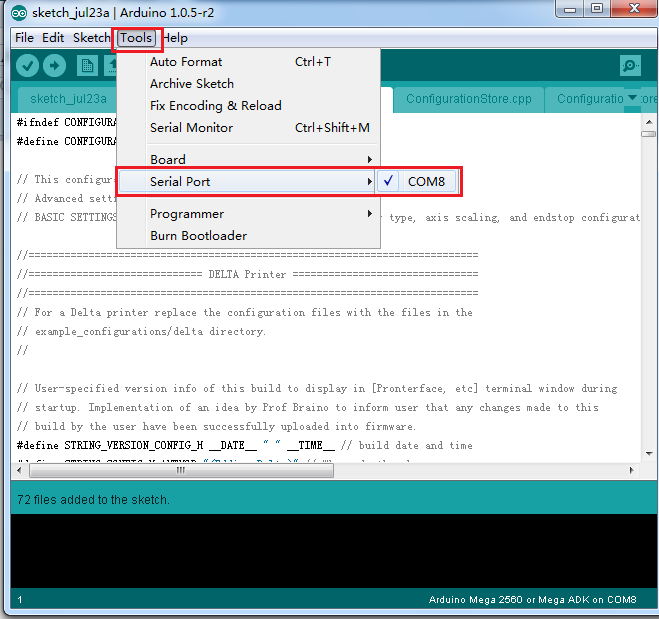
Task: Select Fix Encoding & Reload
Action: point(248,105)
